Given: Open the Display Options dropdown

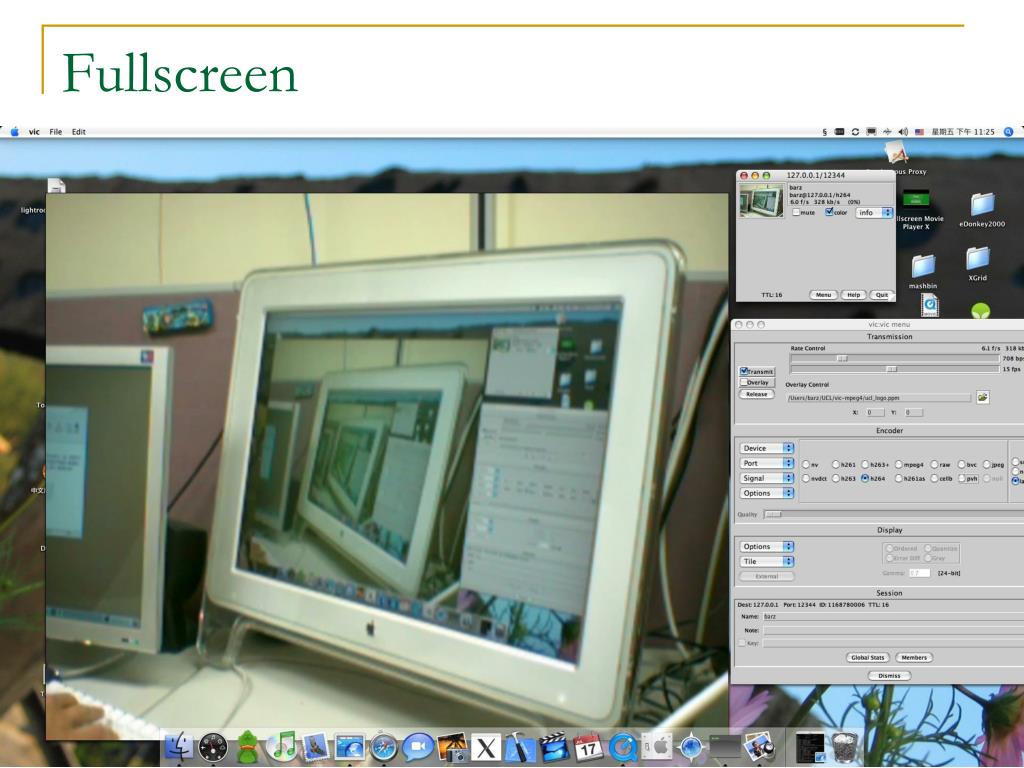Looking at the screenshot, I should (767, 546).
